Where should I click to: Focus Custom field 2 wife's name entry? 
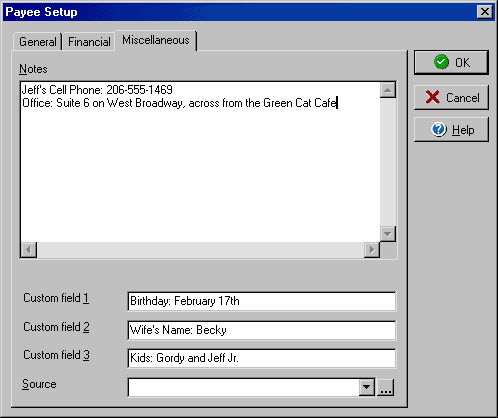tap(262, 330)
